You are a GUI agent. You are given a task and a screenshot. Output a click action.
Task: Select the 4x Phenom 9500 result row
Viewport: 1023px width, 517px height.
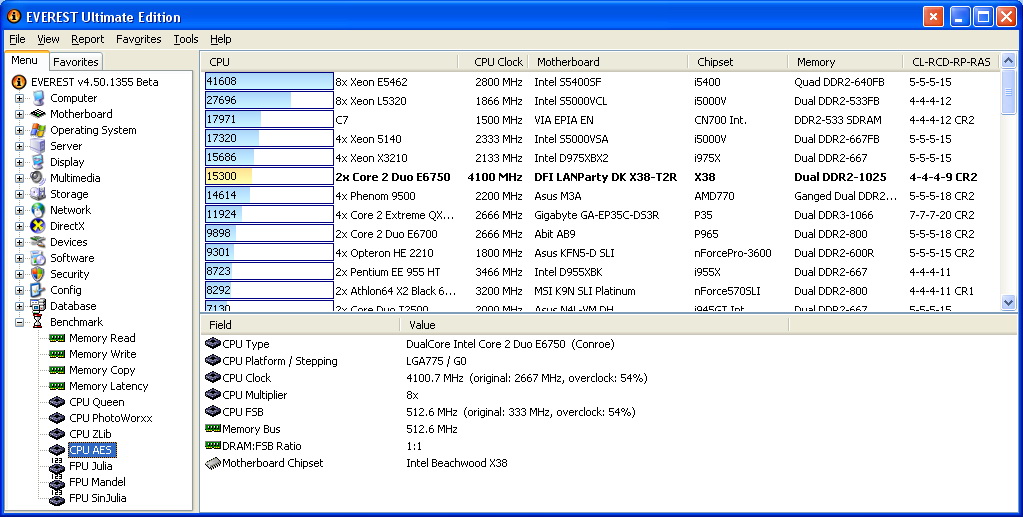[600, 196]
